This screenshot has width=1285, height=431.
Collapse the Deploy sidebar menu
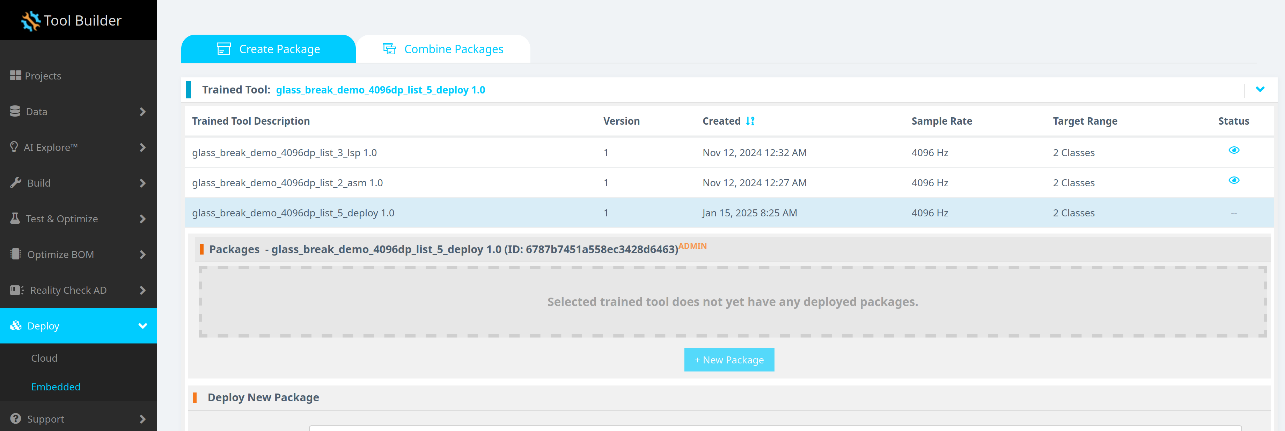(143, 326)
